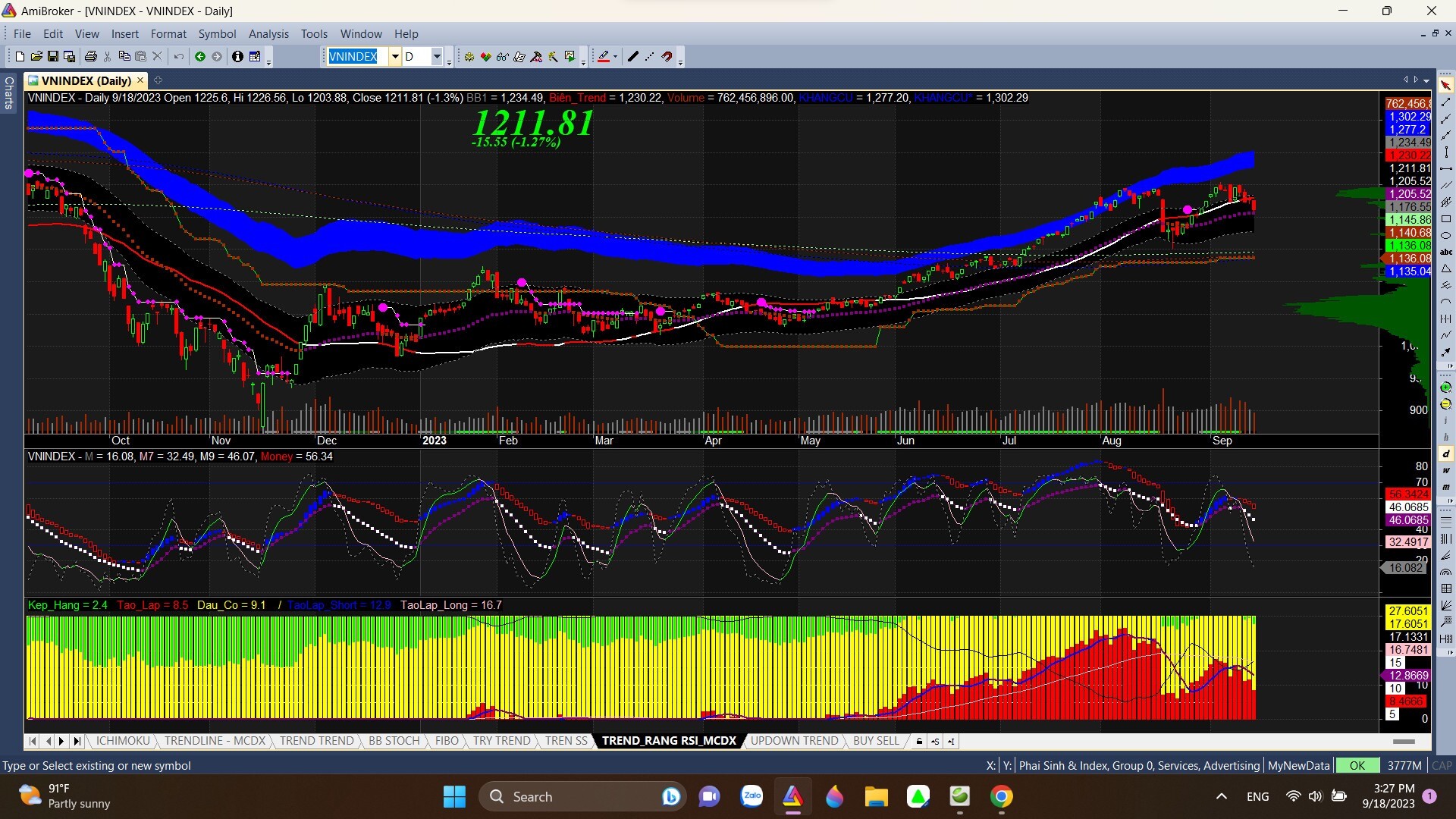Click the red eraser/magnet toolbar icon

coord(667,57)
